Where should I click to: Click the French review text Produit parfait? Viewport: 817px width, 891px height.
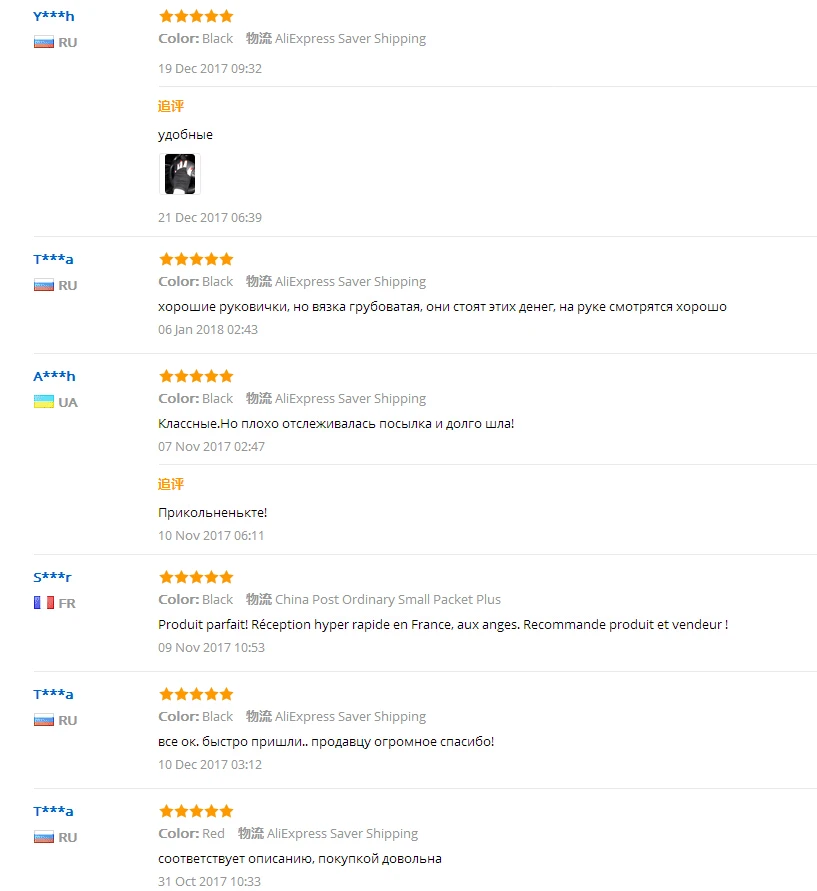tap(442, 624)
